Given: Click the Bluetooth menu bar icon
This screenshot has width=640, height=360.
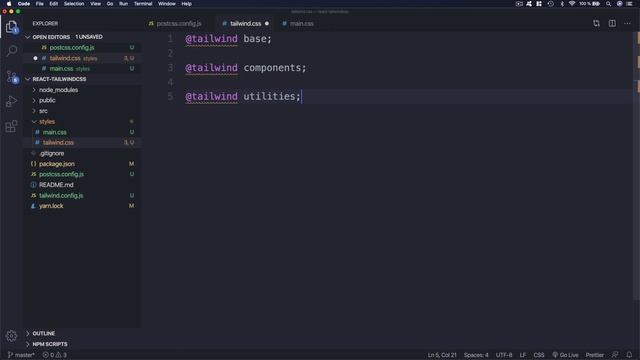Looking at the screenshot, I should click(x=562, y=4).
